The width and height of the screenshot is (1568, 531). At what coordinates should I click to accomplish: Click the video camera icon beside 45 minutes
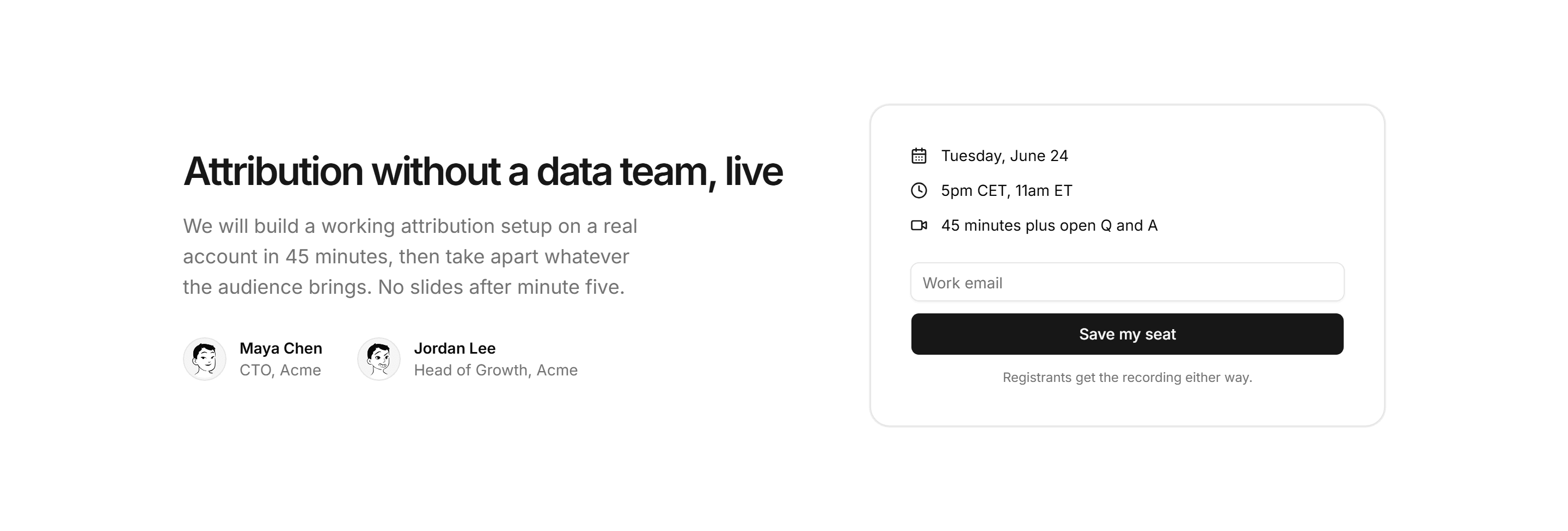click(x=918, y=225)
